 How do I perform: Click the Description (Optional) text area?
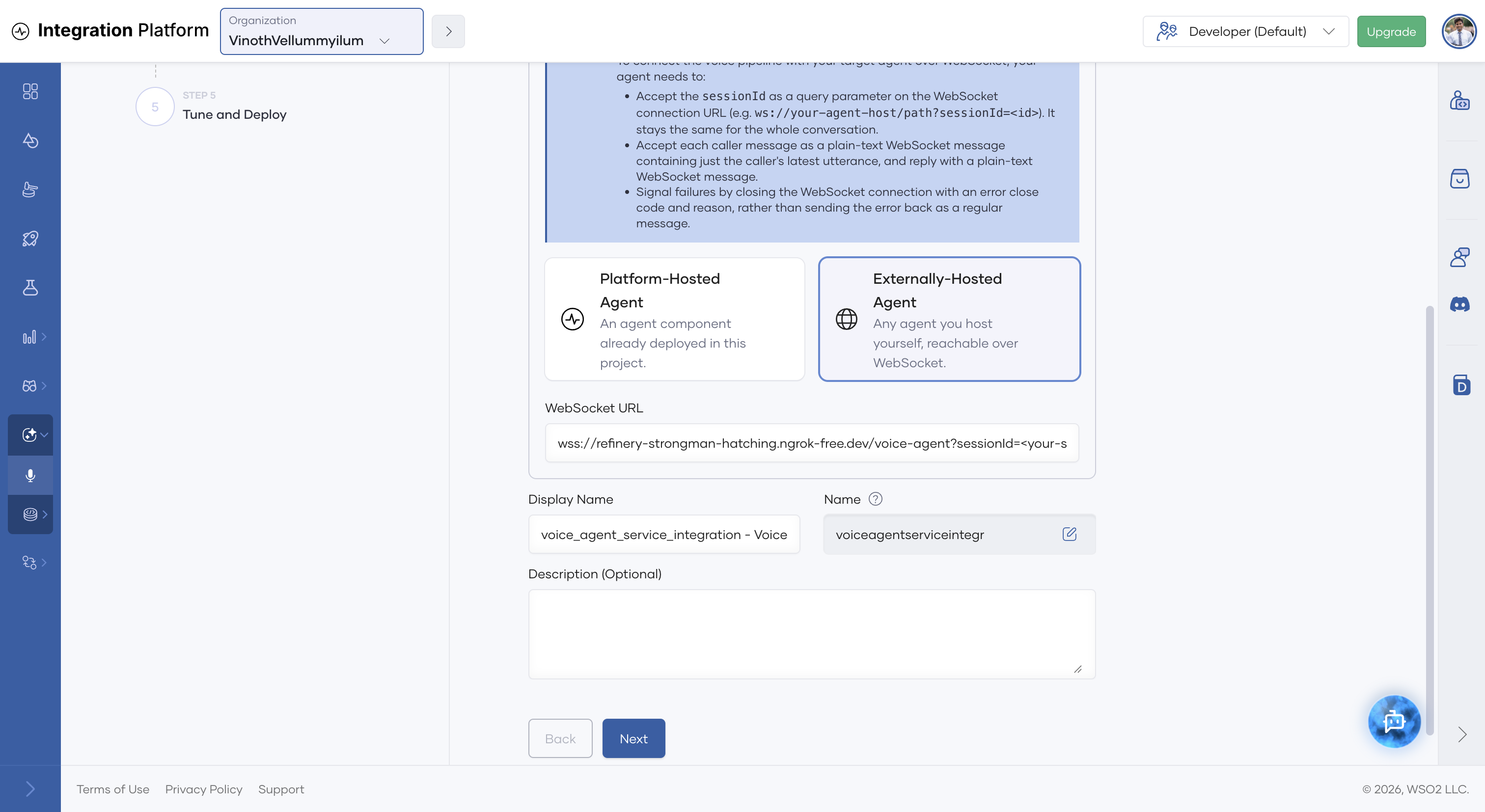812,634
